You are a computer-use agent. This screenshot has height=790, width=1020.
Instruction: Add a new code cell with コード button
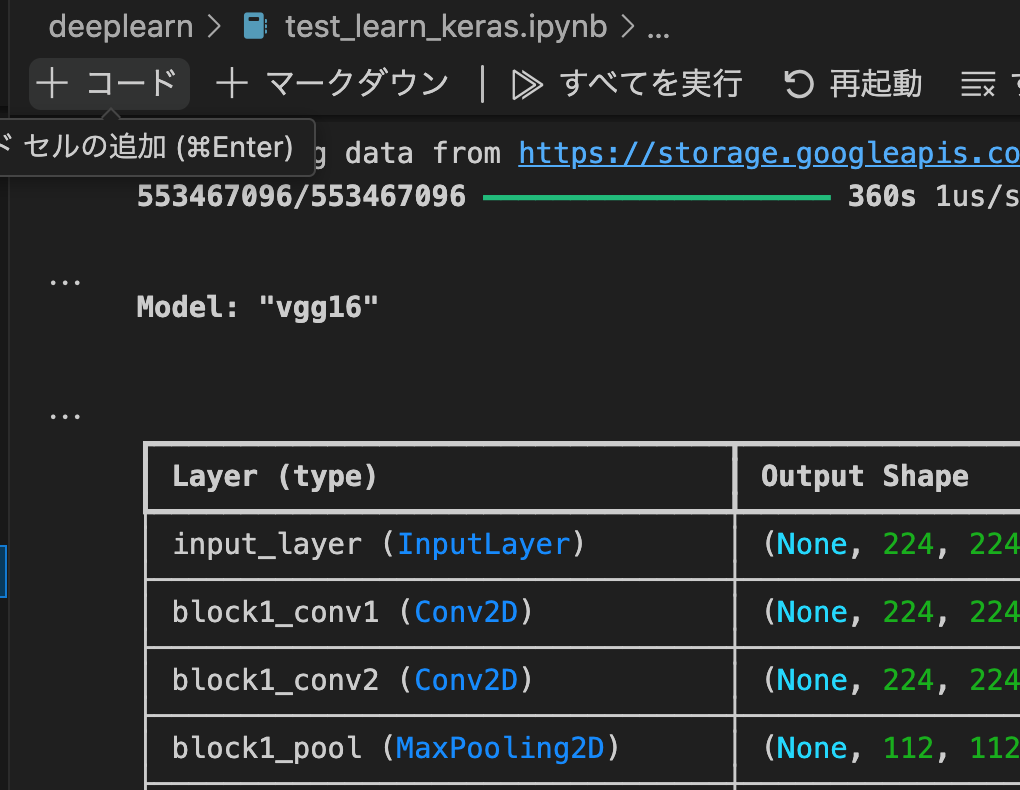(x=108, y=83)
